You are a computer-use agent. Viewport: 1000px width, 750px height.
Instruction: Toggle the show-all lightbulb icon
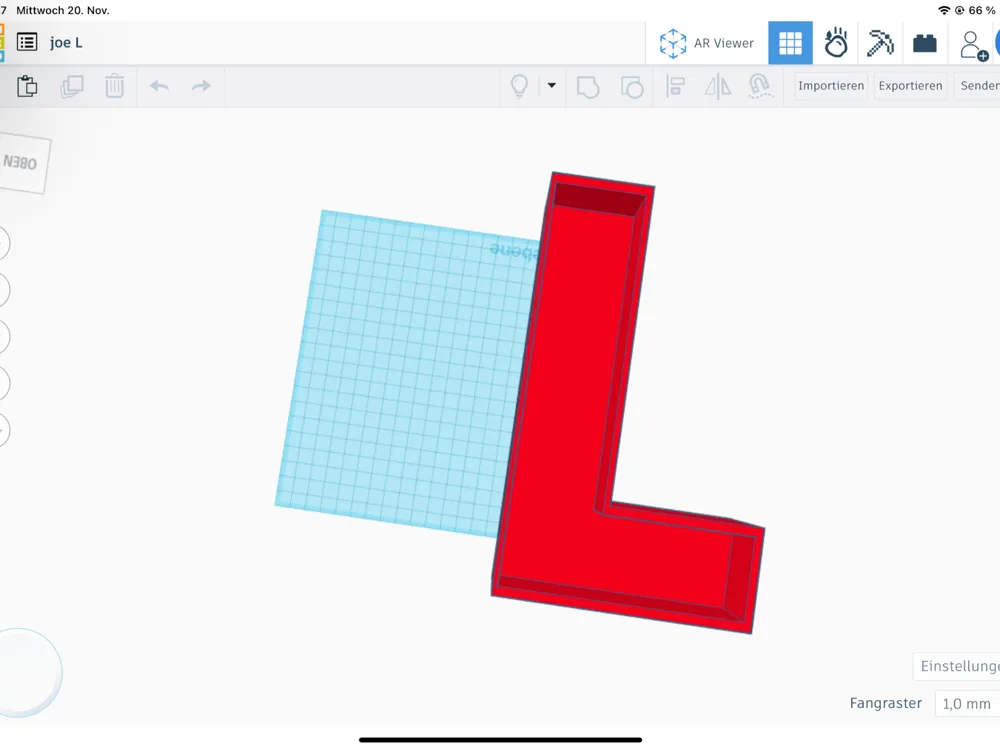[520, 86]
